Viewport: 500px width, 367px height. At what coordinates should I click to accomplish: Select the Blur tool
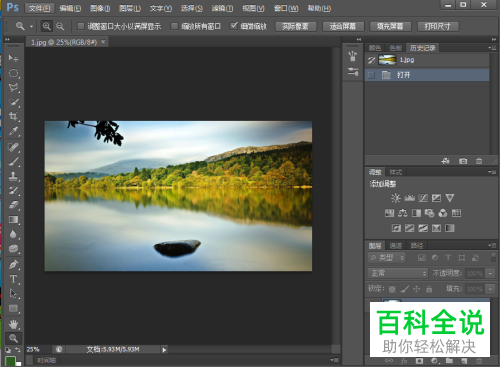pos(13,234)
